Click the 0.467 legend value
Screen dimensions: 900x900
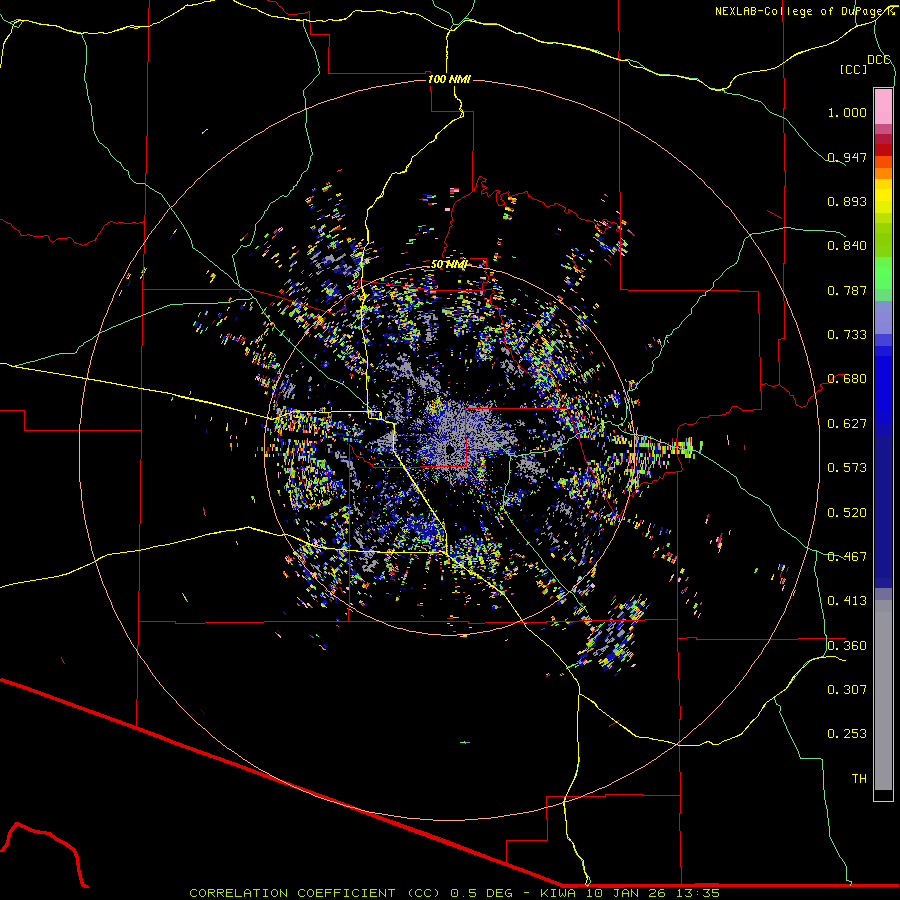(847, 557)
